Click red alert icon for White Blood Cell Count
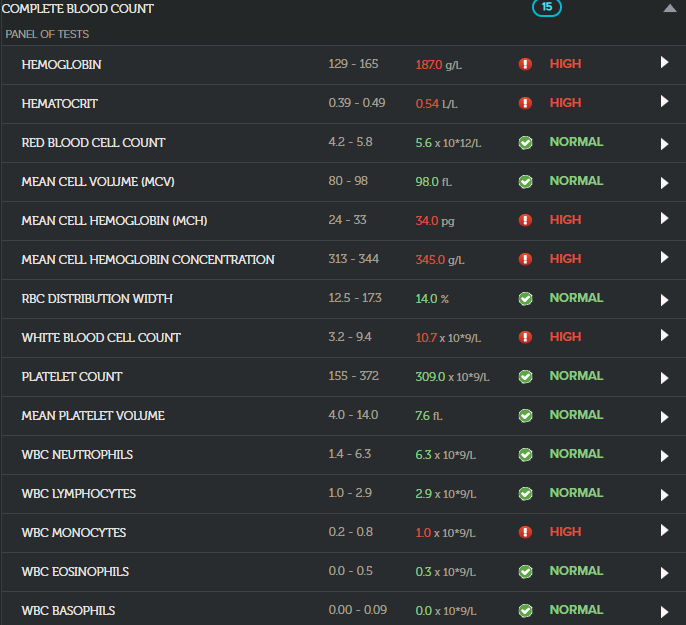 tap(525, 338)
